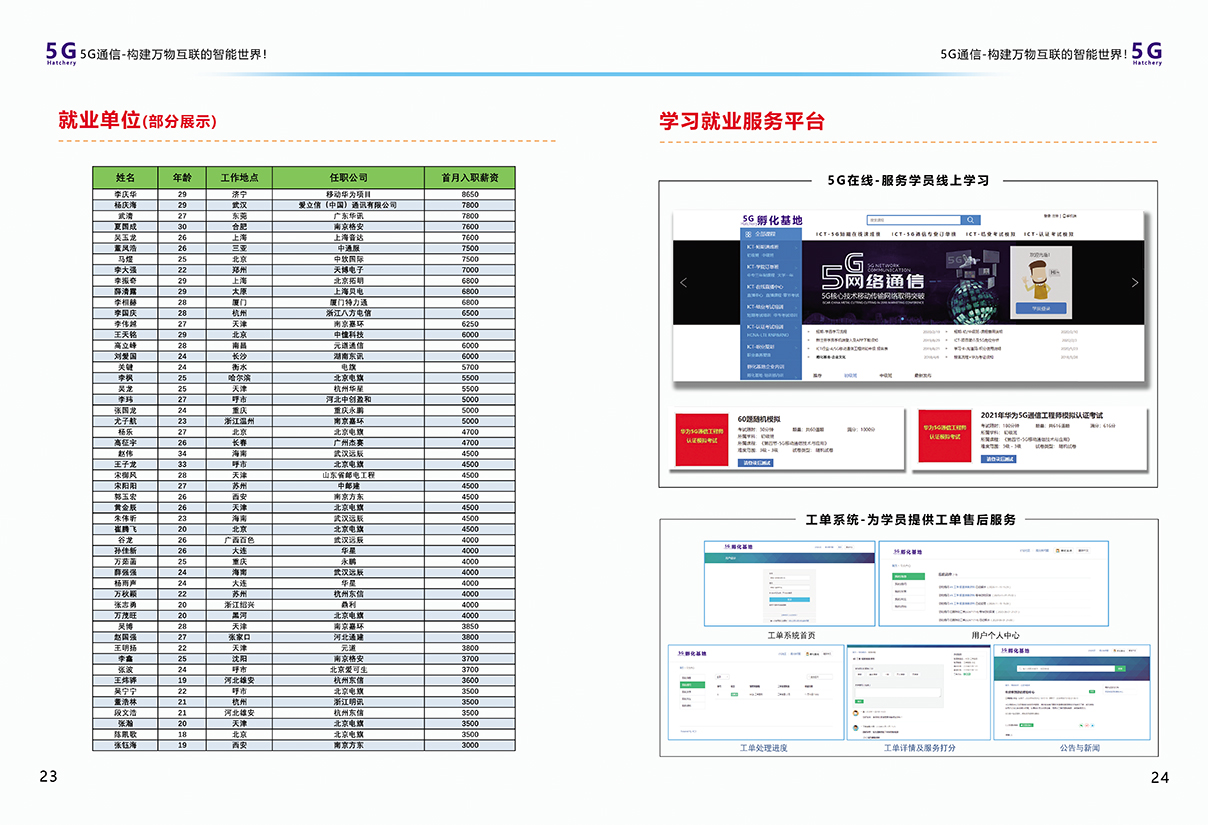The image size is (1208, 825).
Task: Click the 5G孵化基地 logo on the portal
Action: 772,220
